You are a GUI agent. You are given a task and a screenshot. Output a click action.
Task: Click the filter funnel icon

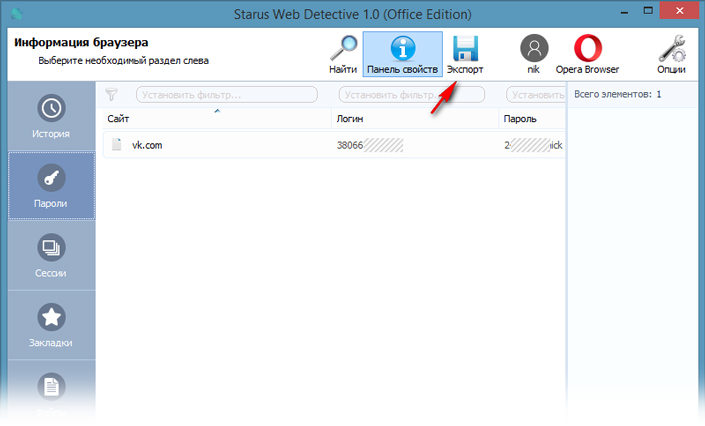point(111,94)
